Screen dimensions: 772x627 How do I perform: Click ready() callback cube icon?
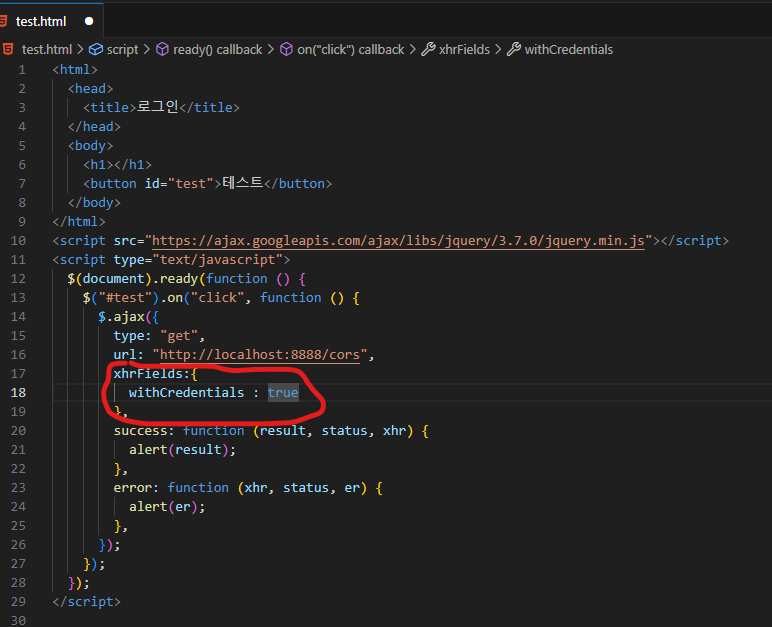(x=162, y=49)
